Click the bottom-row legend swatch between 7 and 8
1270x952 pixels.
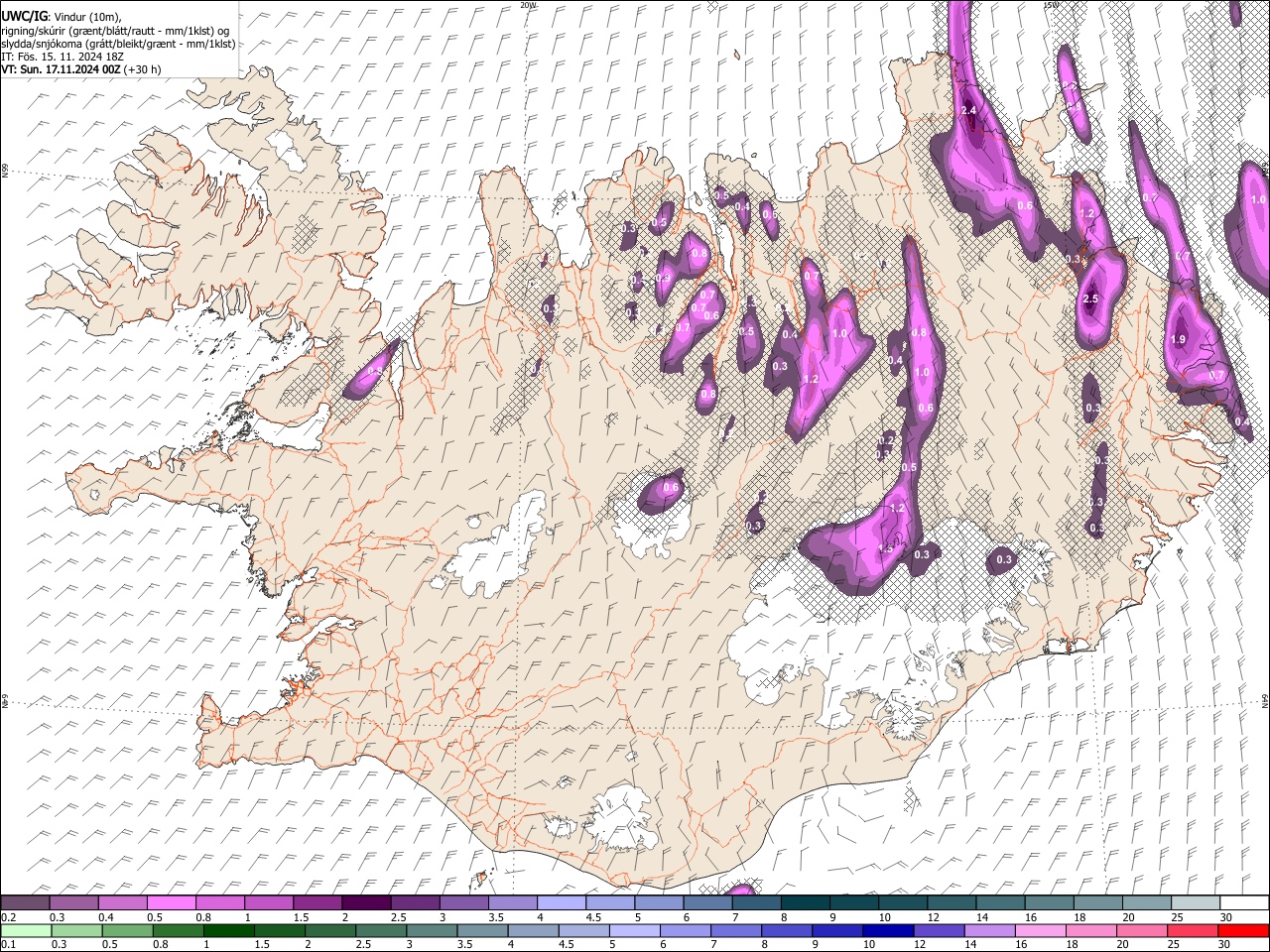(x=736, y=930)
